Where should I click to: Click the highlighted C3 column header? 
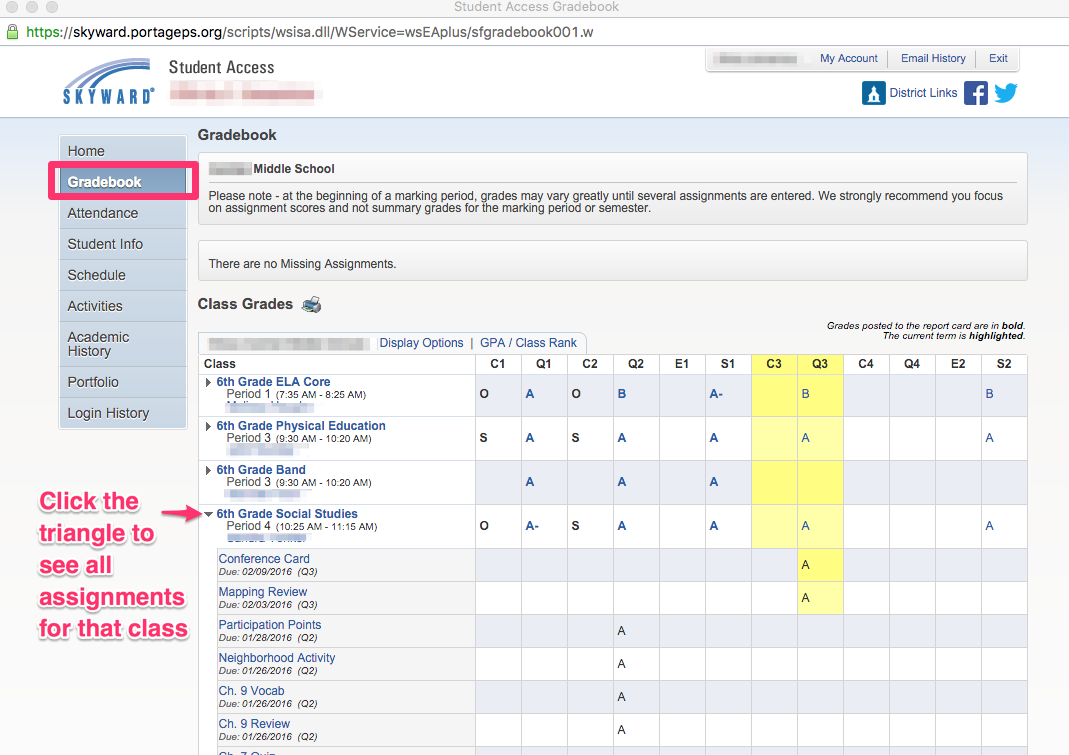pyautogui.click(x=774, y=364)
